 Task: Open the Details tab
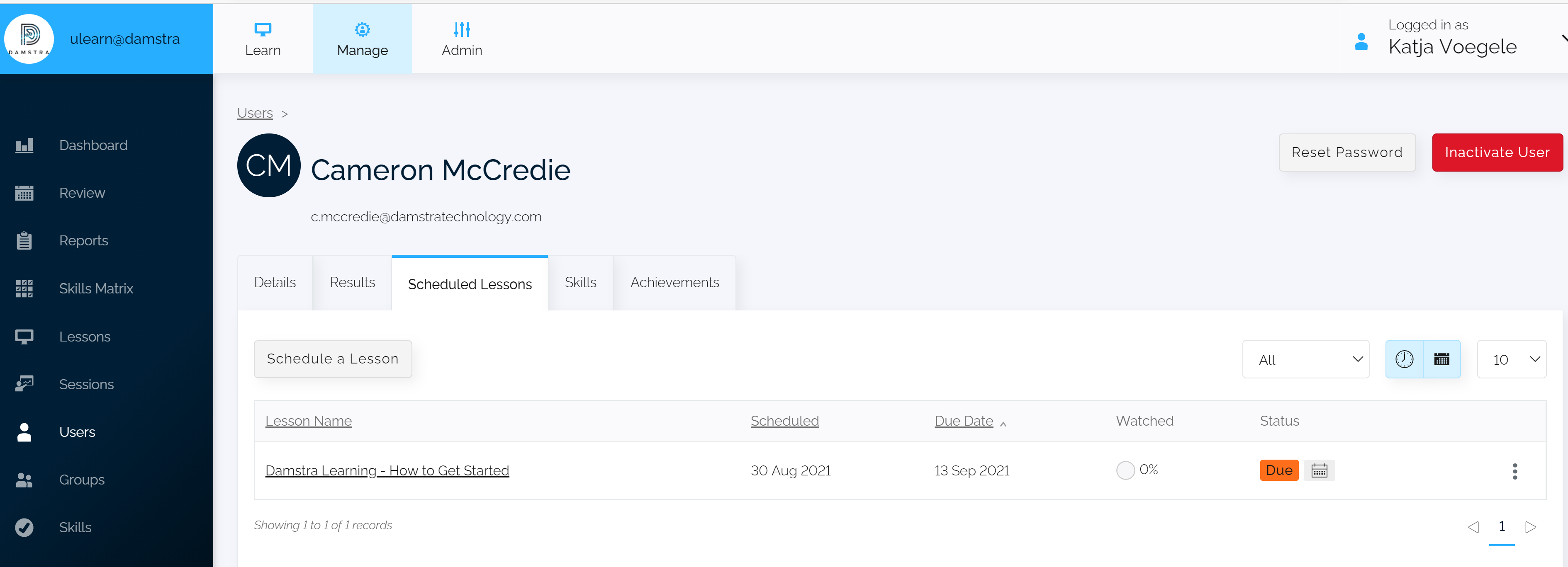coord(275,283)
